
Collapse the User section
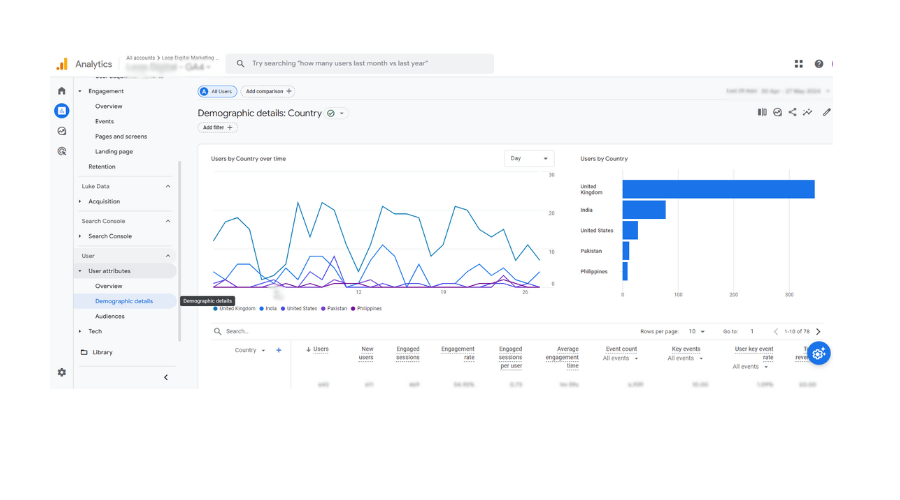click(168, 256)
